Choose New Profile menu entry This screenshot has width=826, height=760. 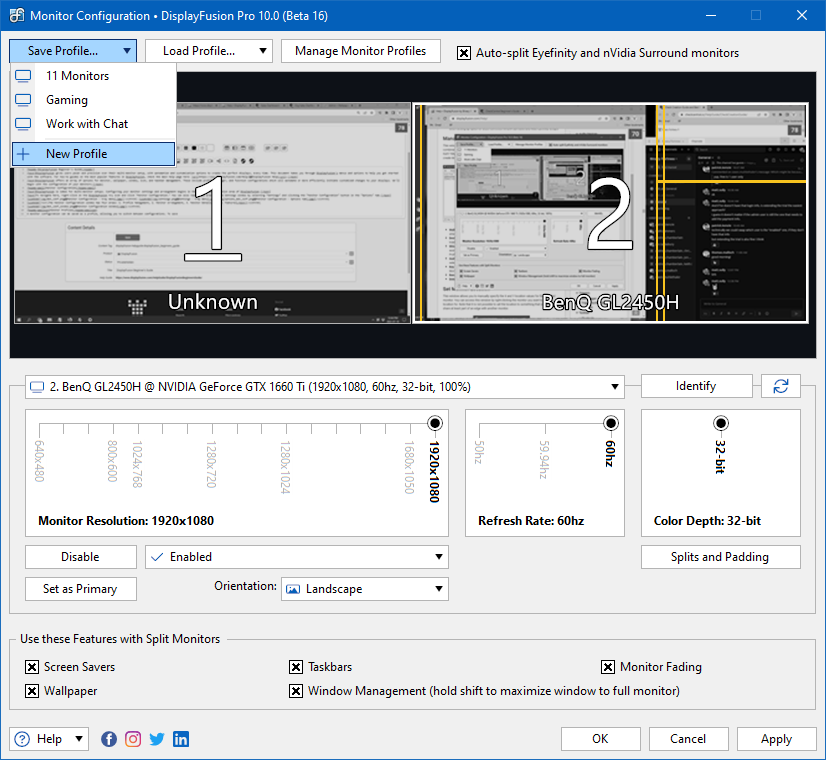click(x=93, y=154)
